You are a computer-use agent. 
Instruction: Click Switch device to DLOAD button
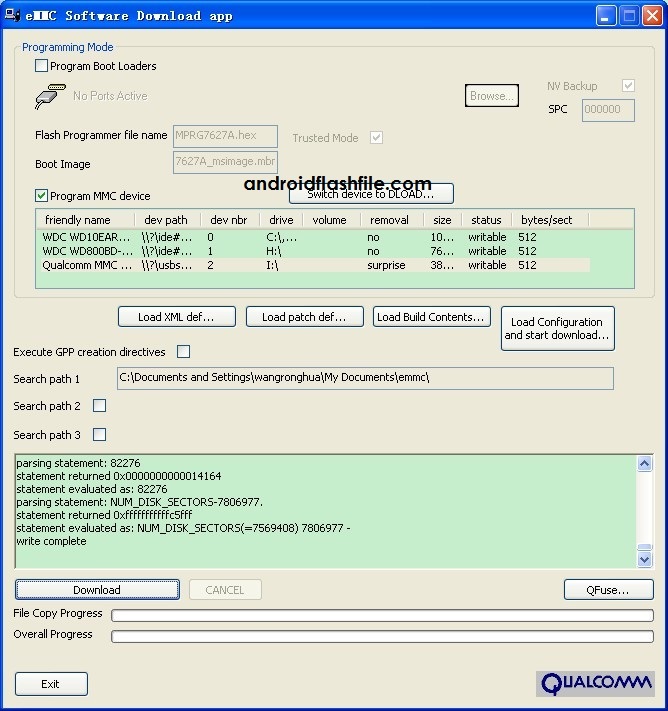coord(371,194)
